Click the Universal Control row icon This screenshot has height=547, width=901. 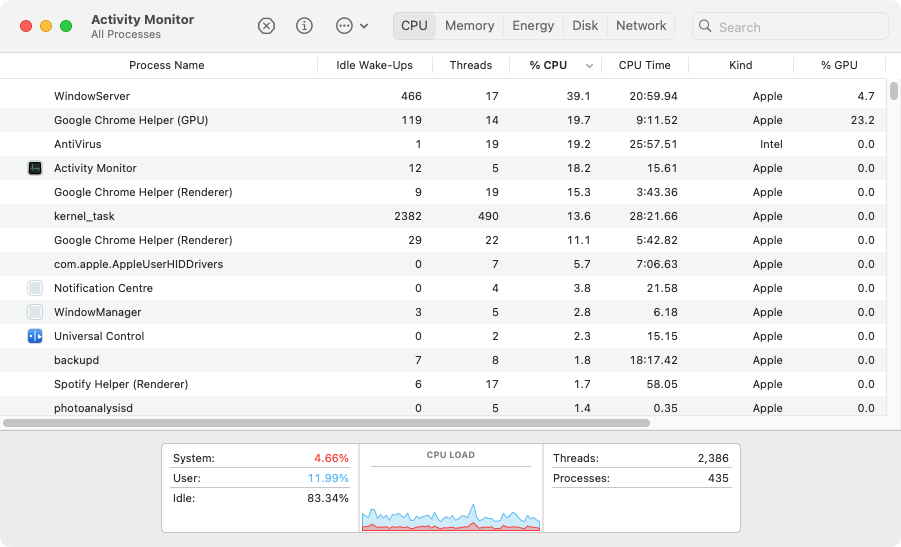[35, 336]
